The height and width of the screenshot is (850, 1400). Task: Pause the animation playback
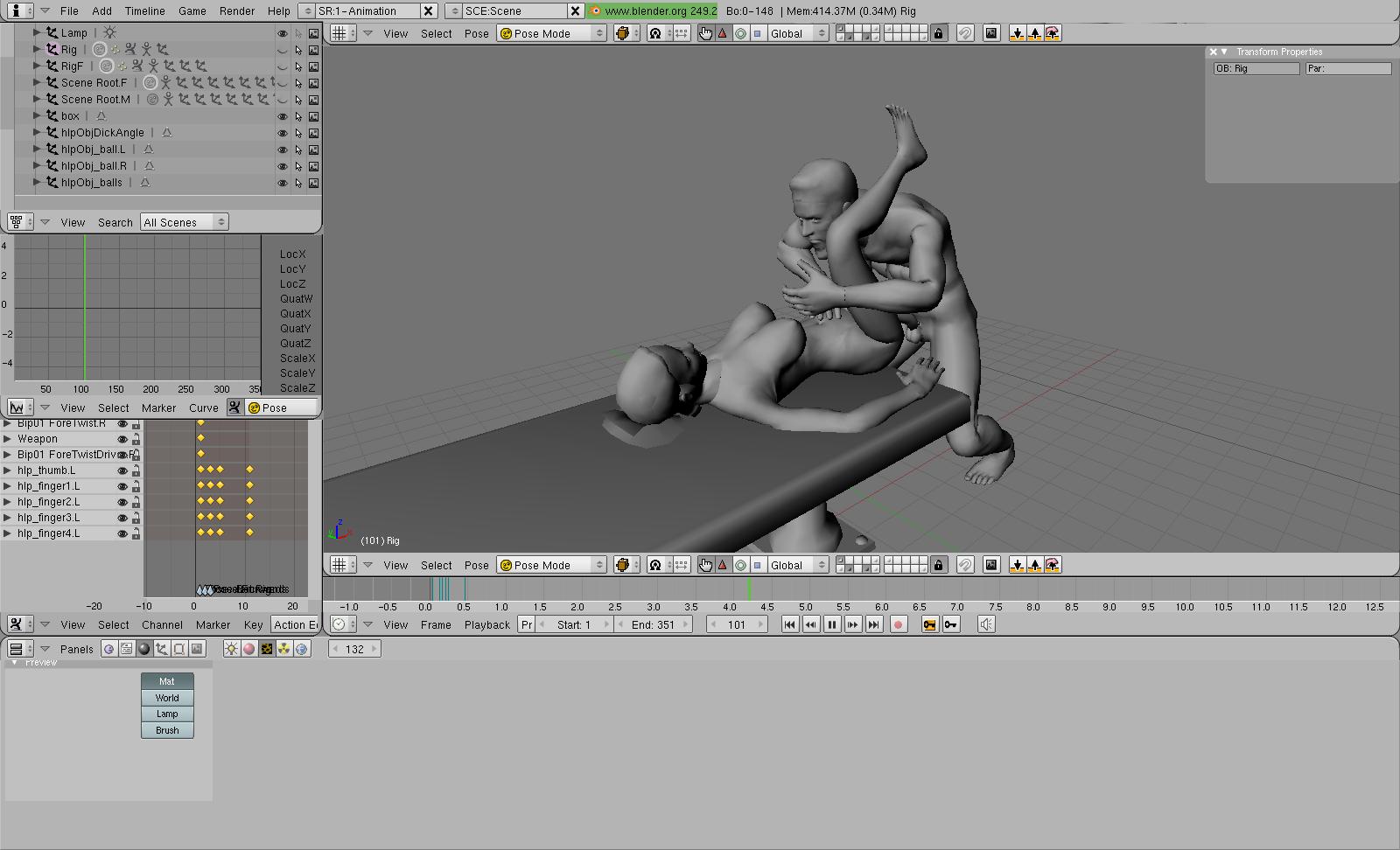coord(831,624)
